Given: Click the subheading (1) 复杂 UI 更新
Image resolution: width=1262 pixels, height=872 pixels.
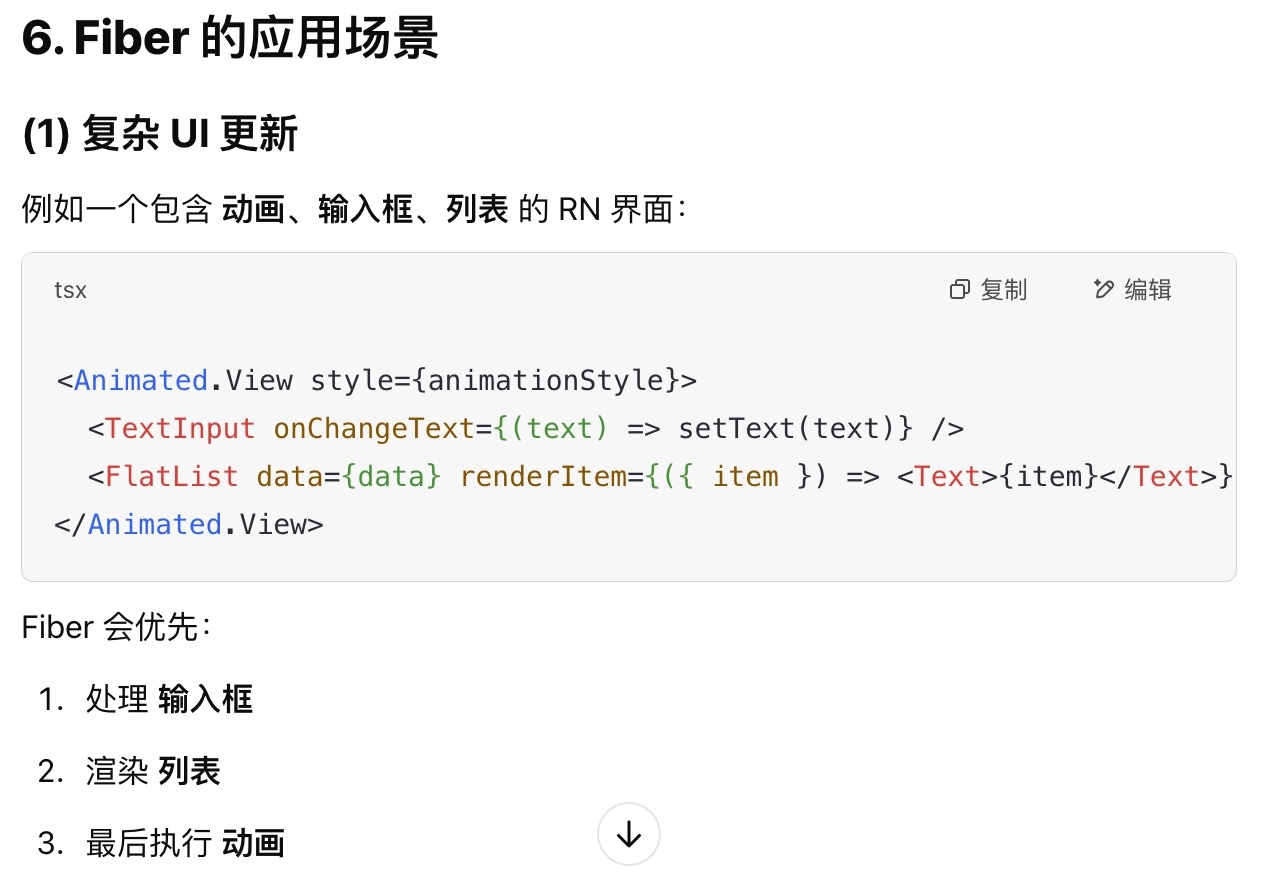Looking at the screenshot, I should (160, 134).
